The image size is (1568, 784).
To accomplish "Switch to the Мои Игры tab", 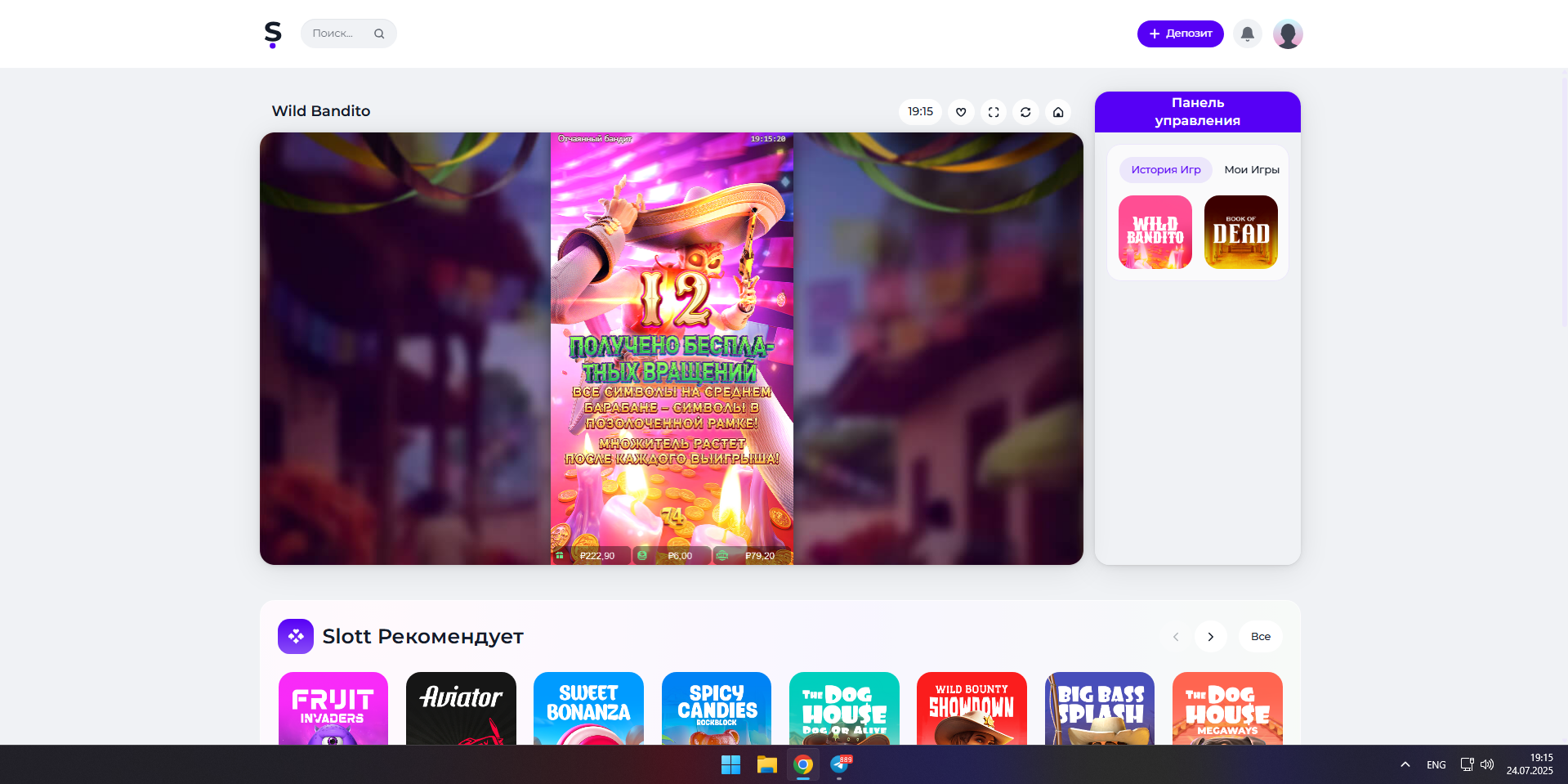I will click(1251, 170).
